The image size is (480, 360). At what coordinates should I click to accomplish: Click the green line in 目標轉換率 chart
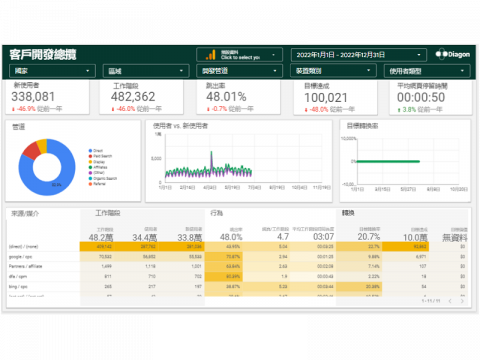[388, 161]
